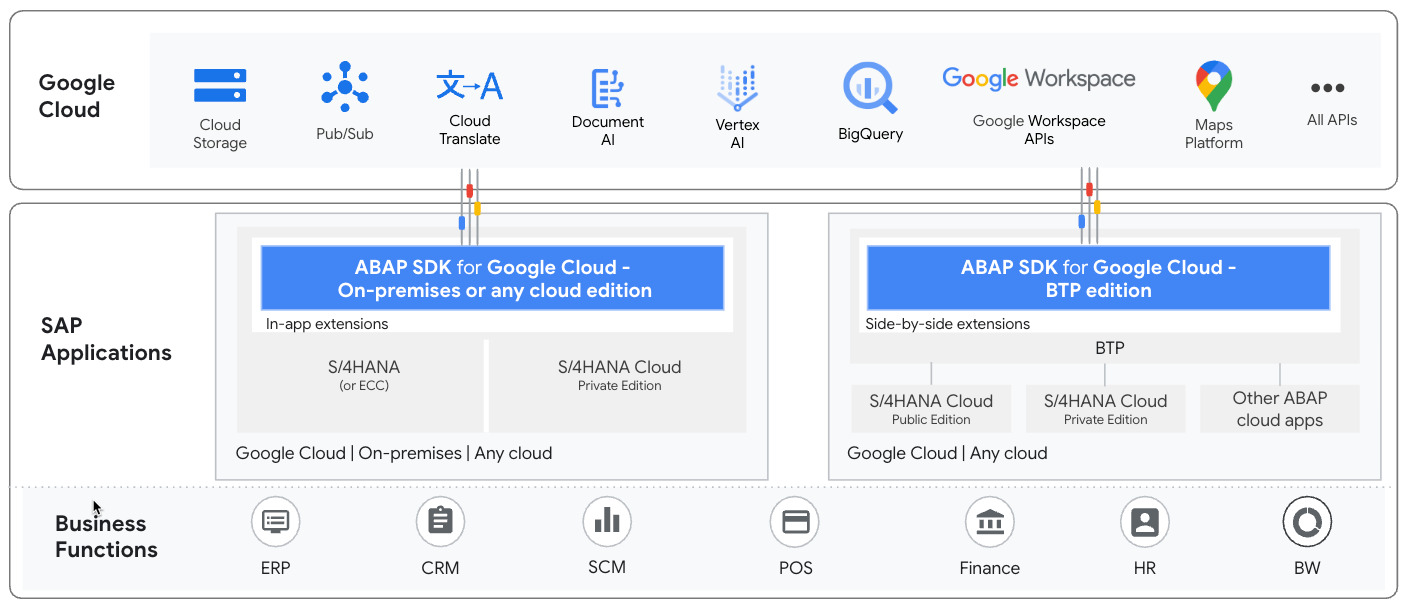Select the POS icon
This screenshot has width=1408, height=608.
pyautogui.click(x=795, y=521)
